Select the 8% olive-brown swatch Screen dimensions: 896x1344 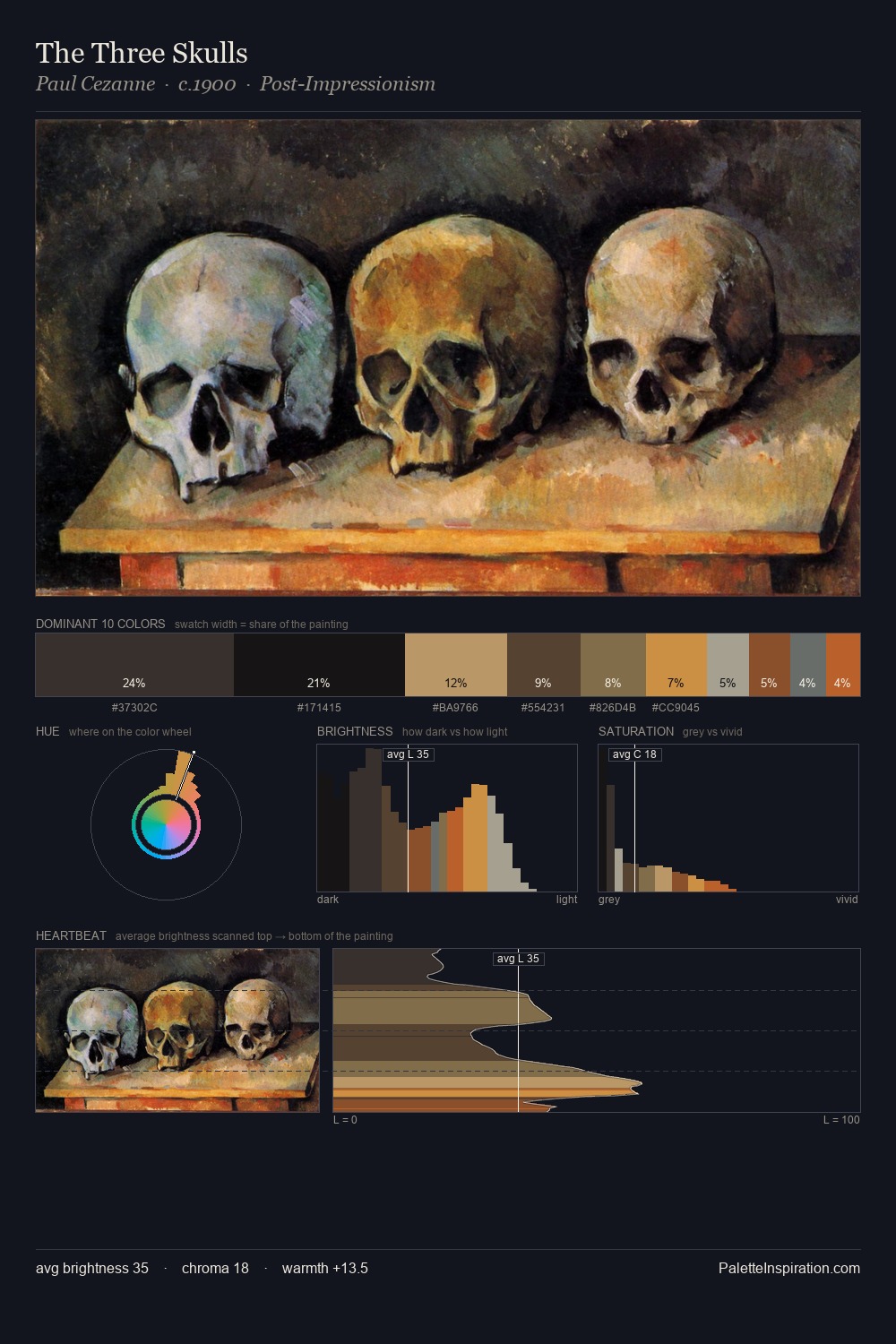pyautogui.click(x=613, y=665)
